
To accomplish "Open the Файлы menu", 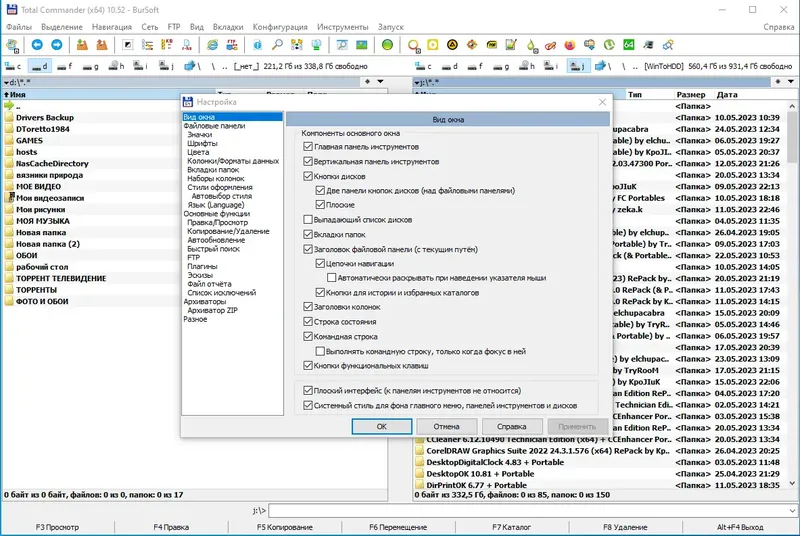I will [19, 27].
